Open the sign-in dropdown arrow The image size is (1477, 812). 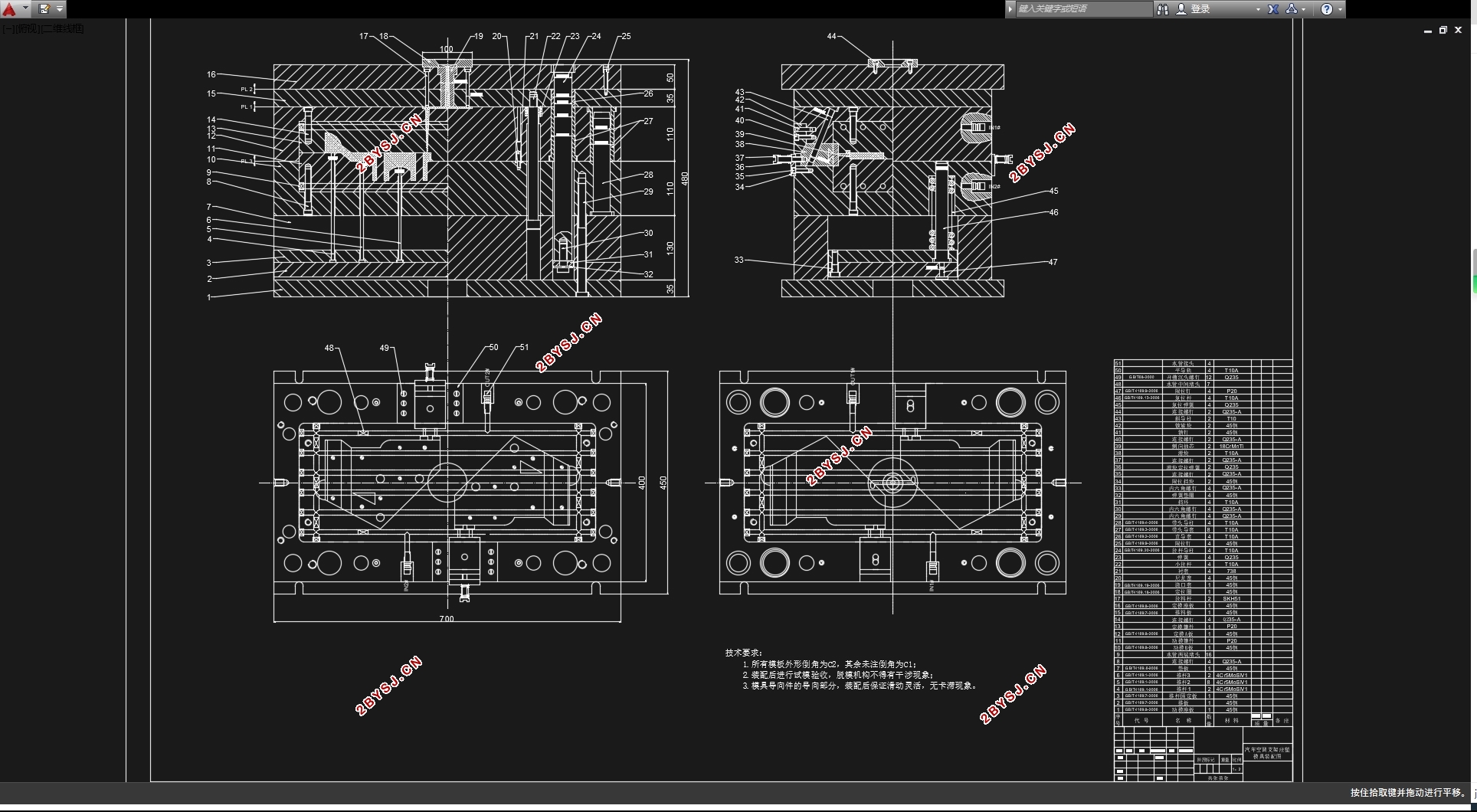[x=1258, y=9]
